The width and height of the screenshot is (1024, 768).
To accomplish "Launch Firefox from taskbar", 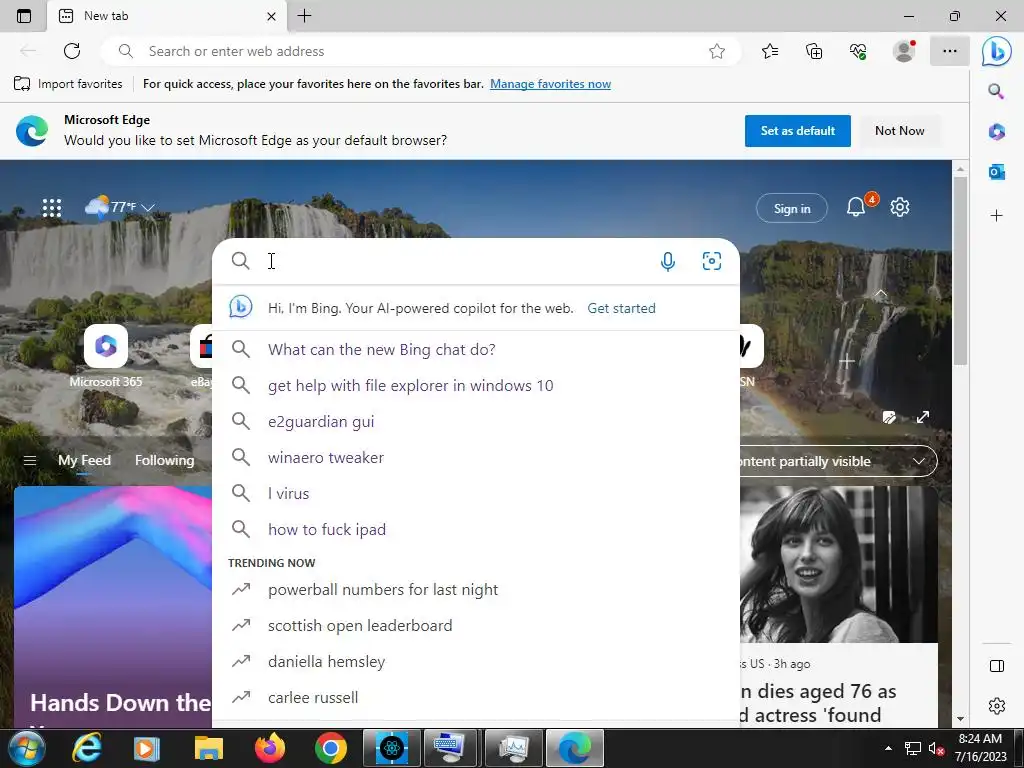I will pos(270,748).
